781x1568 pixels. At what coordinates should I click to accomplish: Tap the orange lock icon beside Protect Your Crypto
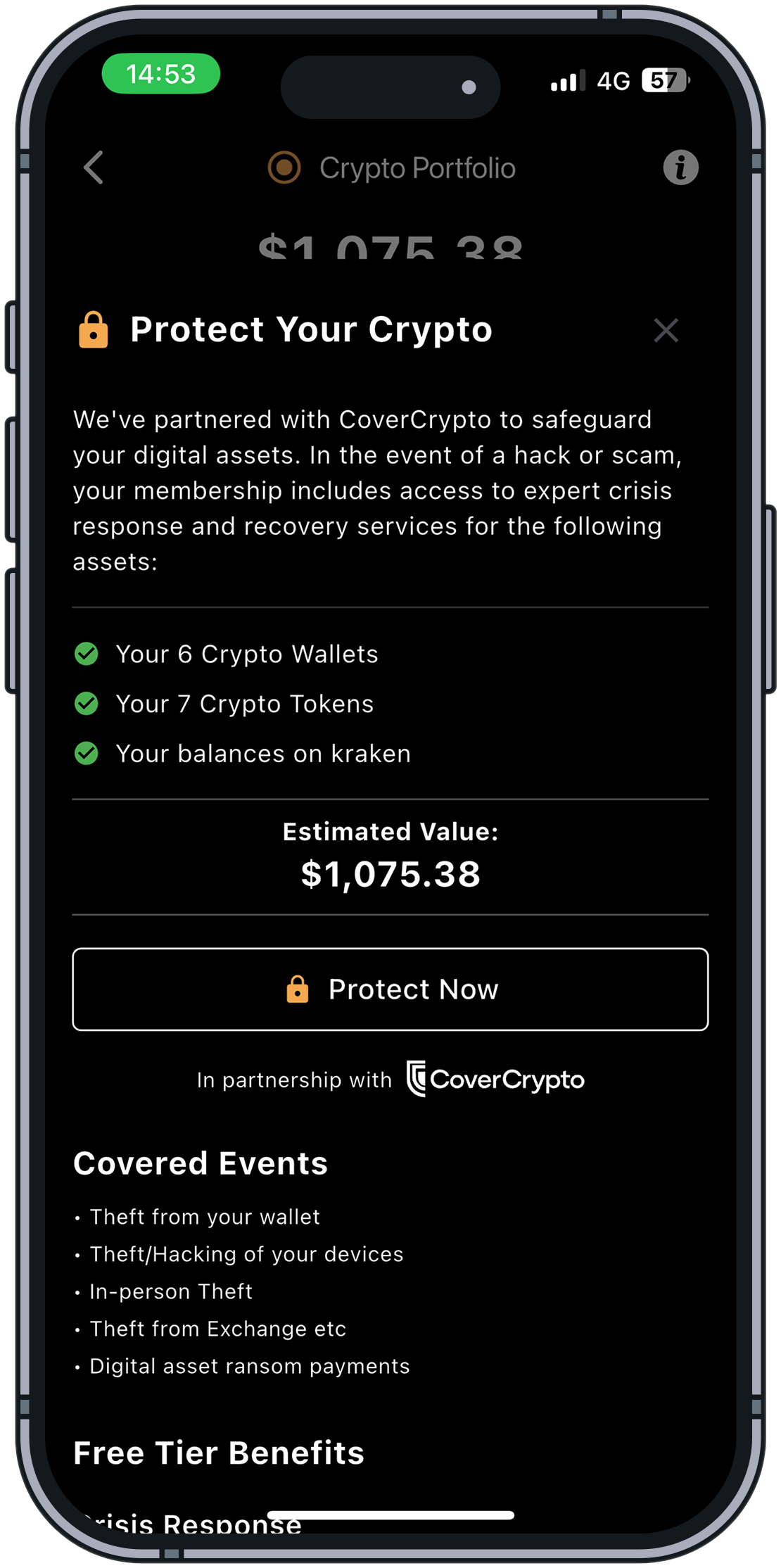point(93,329)
